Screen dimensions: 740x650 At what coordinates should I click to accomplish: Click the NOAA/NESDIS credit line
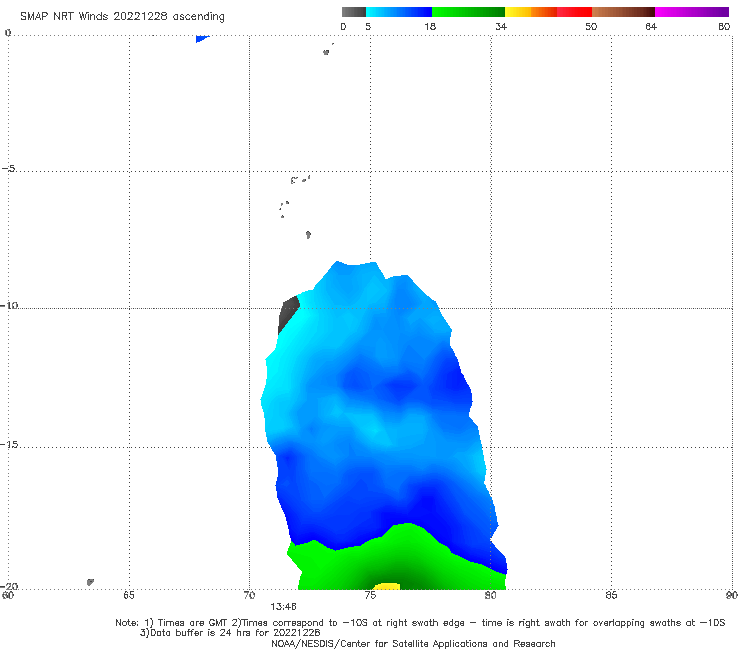point(413,643)
